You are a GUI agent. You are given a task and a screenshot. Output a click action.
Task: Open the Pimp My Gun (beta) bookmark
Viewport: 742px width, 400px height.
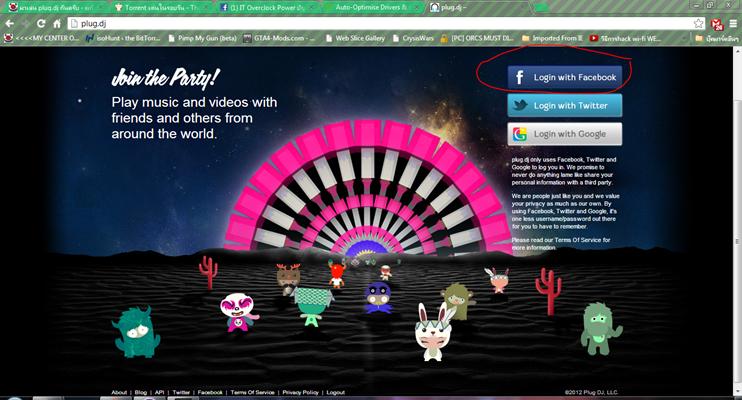pos(203,38)
